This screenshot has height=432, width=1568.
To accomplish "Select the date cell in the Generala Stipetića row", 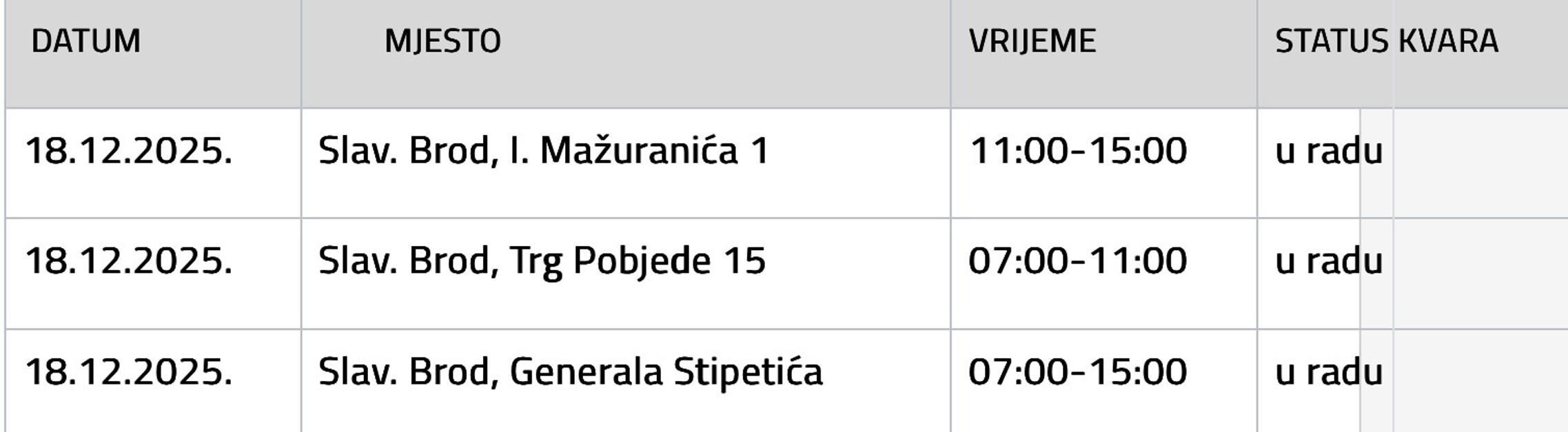I will point(129,372).
